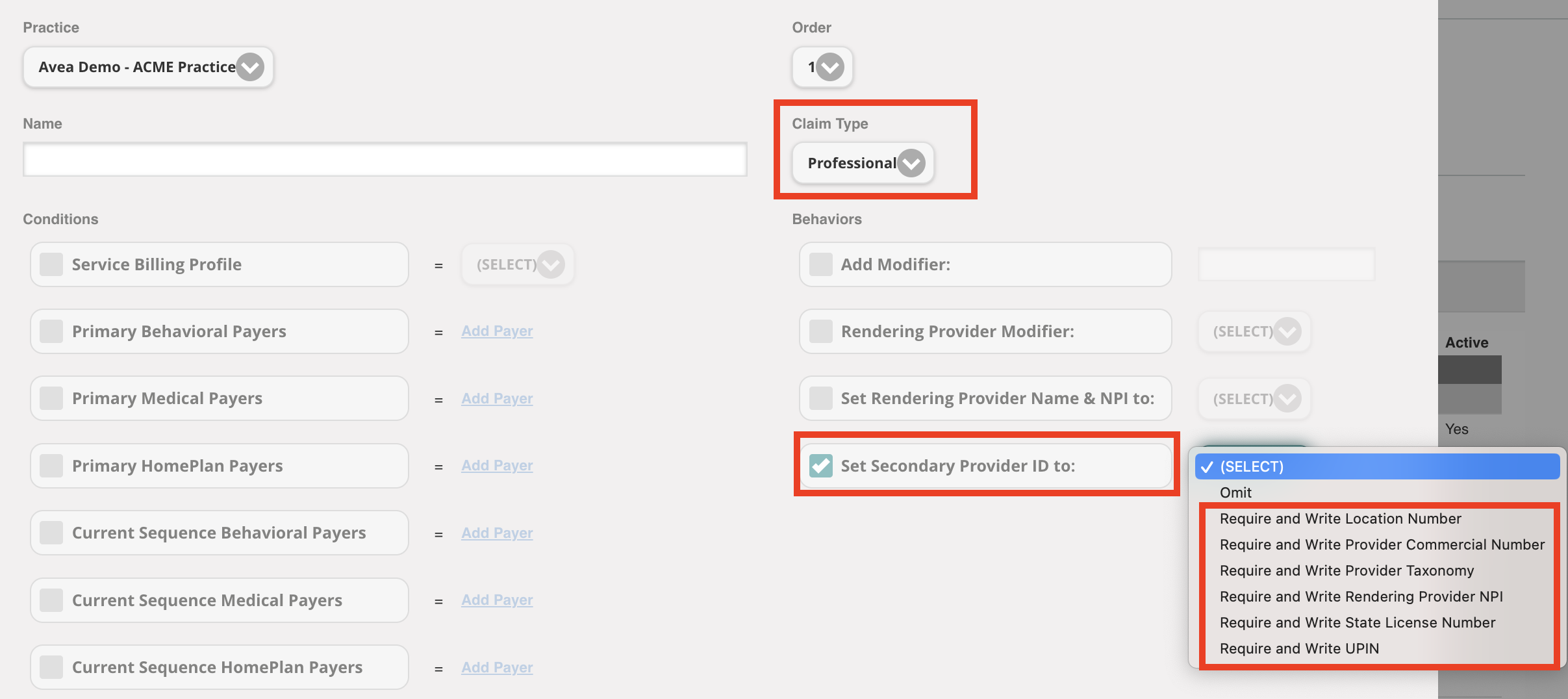Check the Primary Medical Payers condition
Image resolution: width=1568 pixels, height=699 pixels.
pos(51,398)
